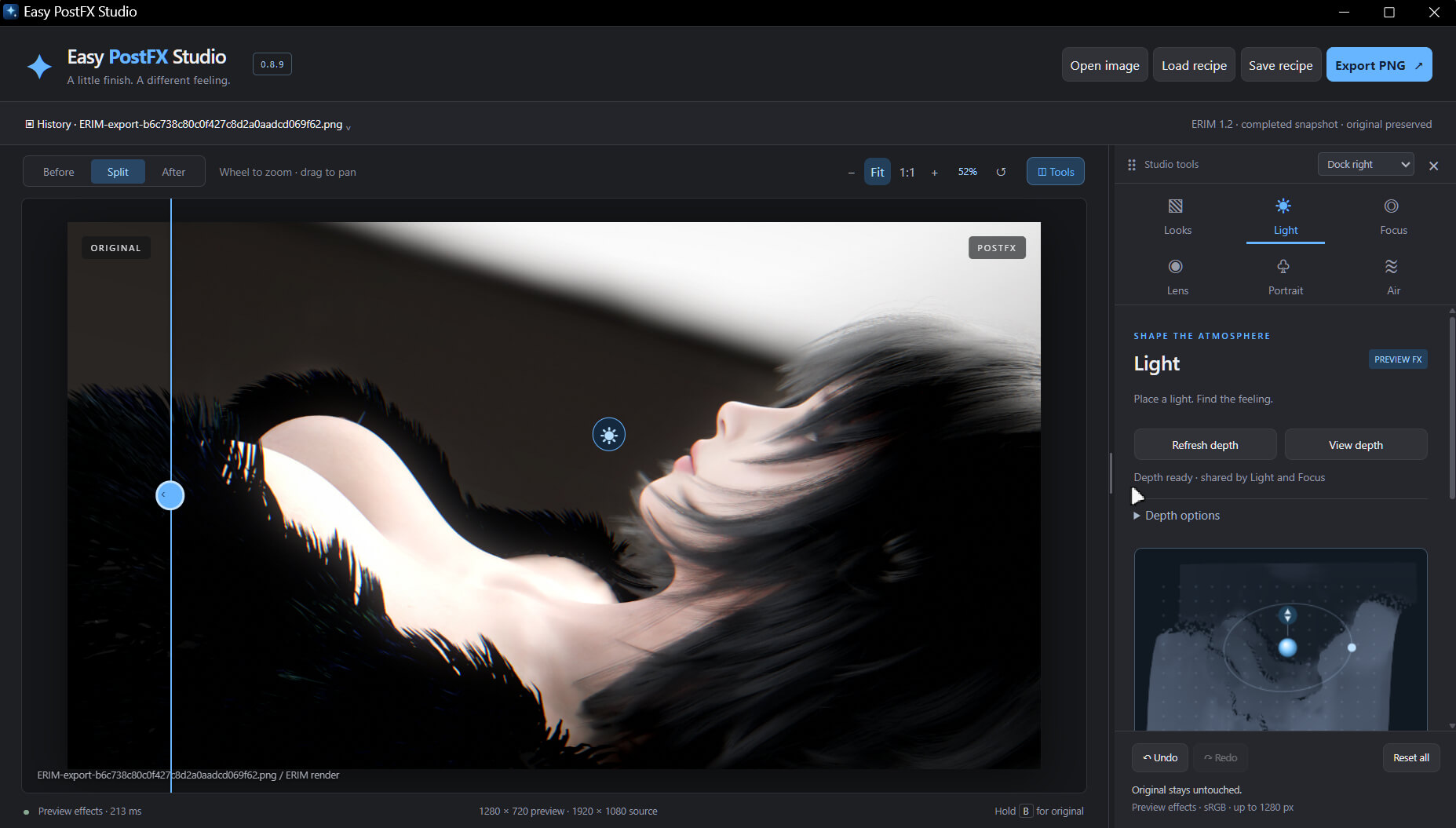Open the Lens tool category
The width and height of the screenshot is (1456, 828).
point(1177,277)
